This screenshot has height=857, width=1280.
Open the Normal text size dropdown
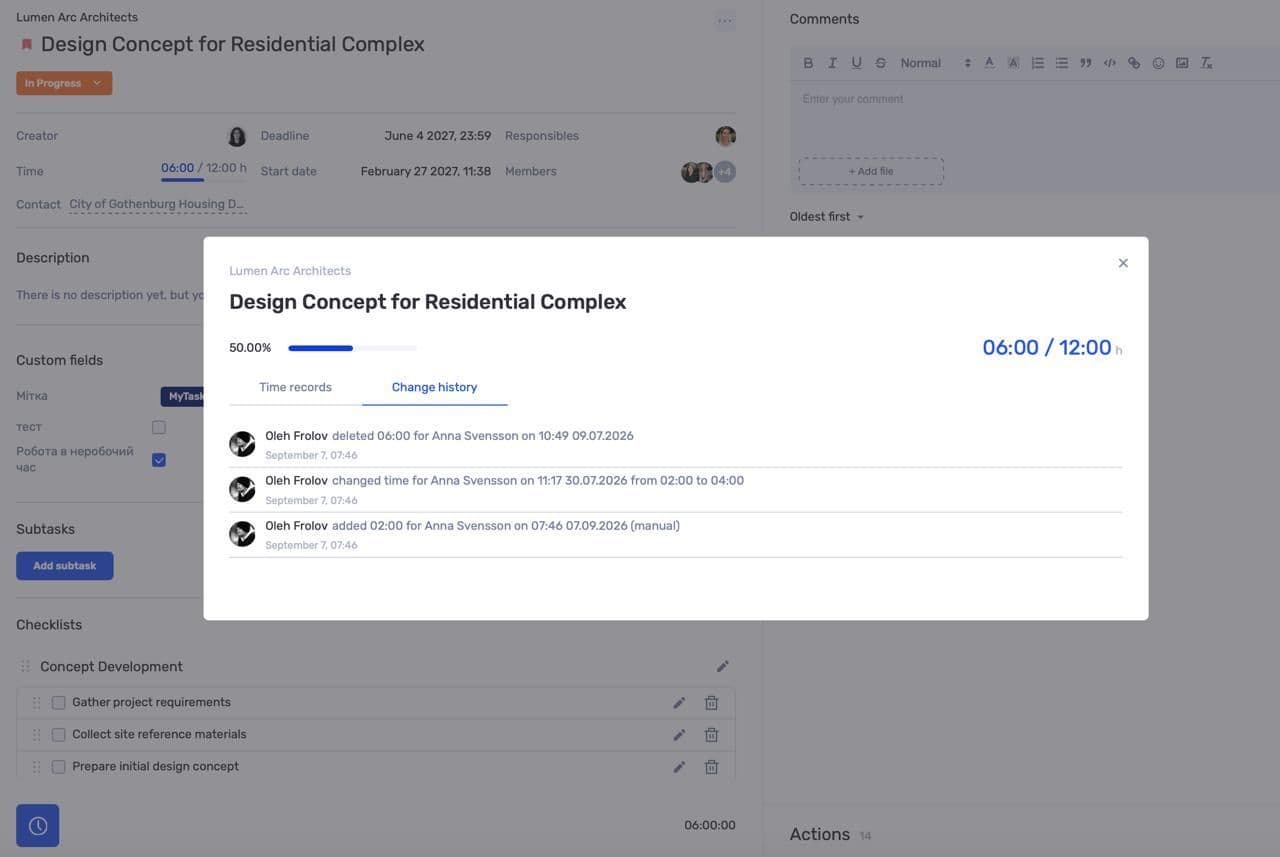[935, 63]
